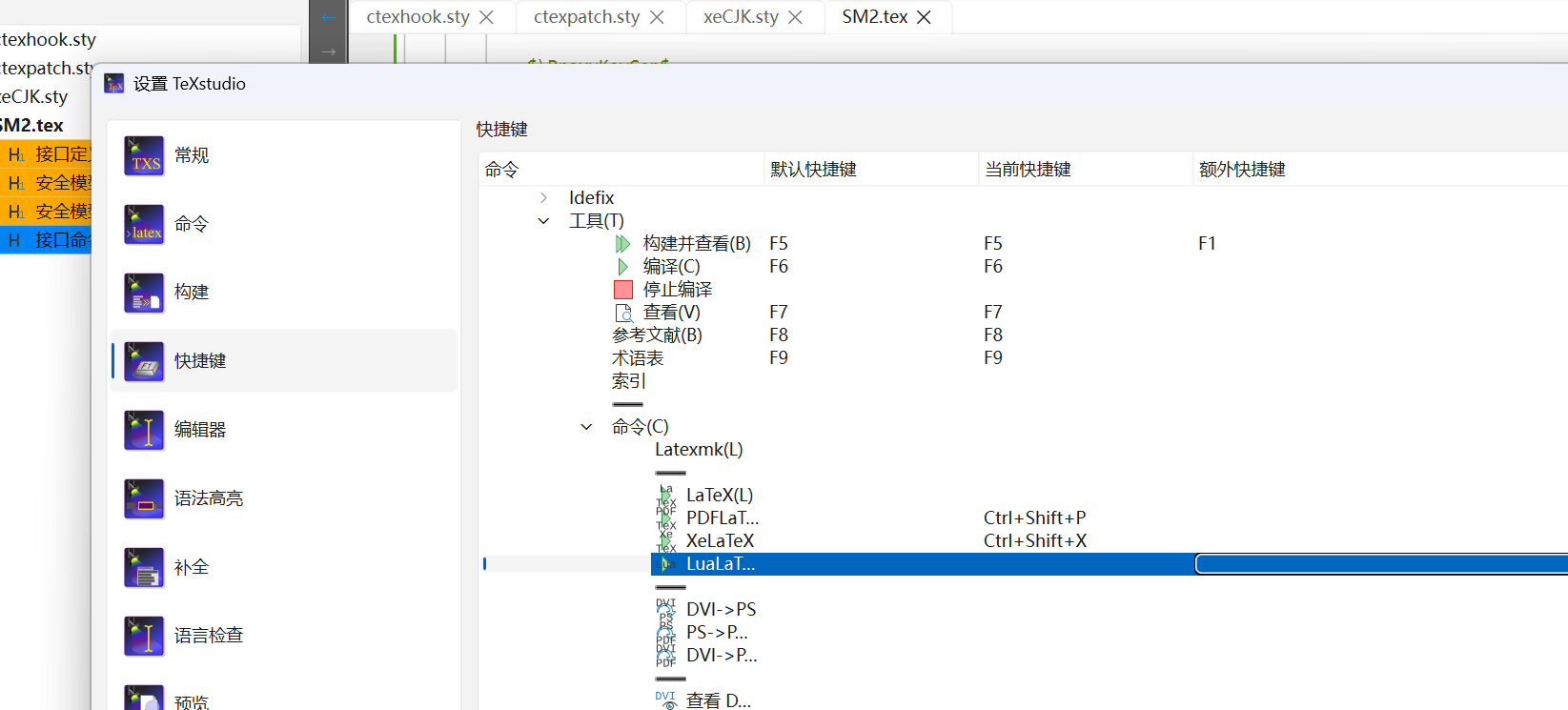Collapse the 工具(T) tree node
Viewport: 1568px width, 710px height.
(543, 221)
